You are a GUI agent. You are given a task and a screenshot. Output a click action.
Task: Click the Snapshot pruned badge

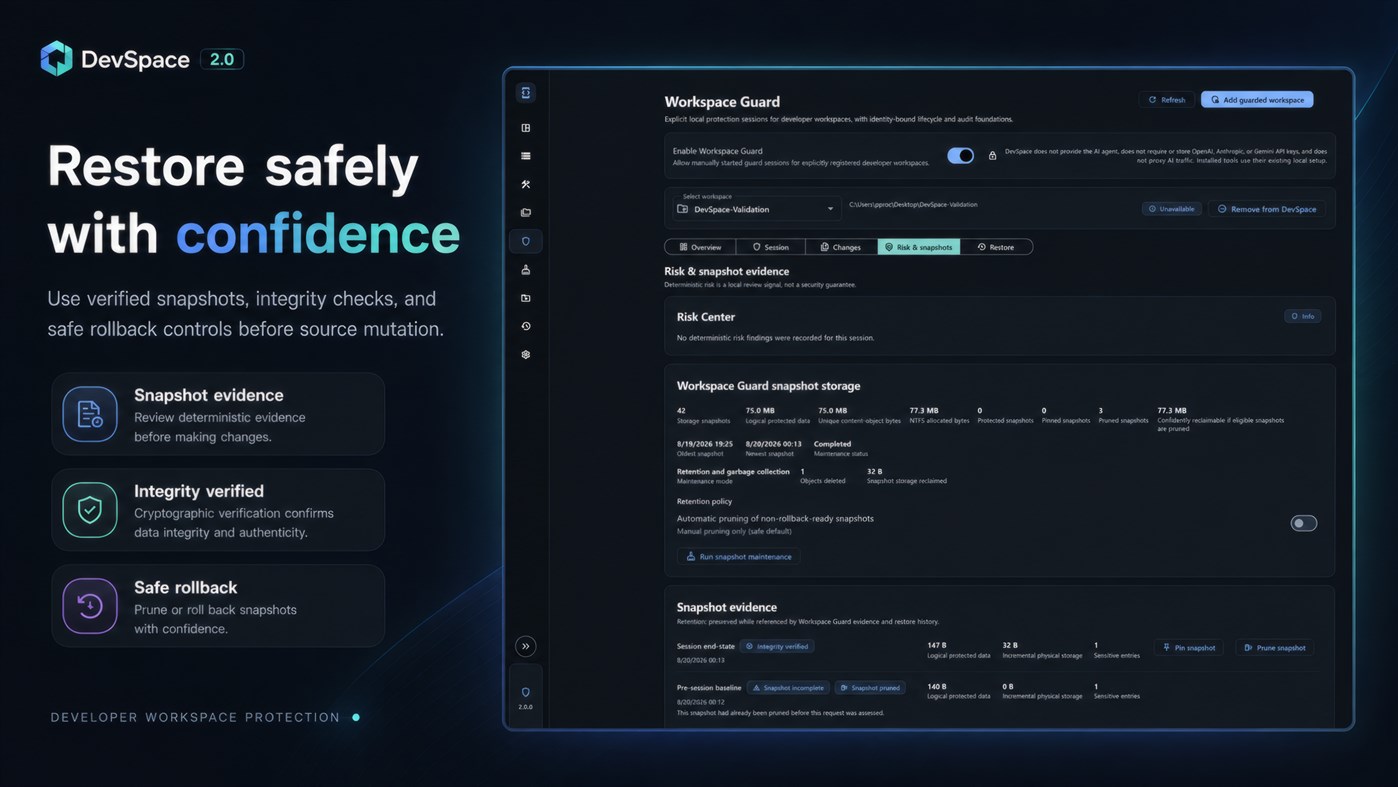870,688
